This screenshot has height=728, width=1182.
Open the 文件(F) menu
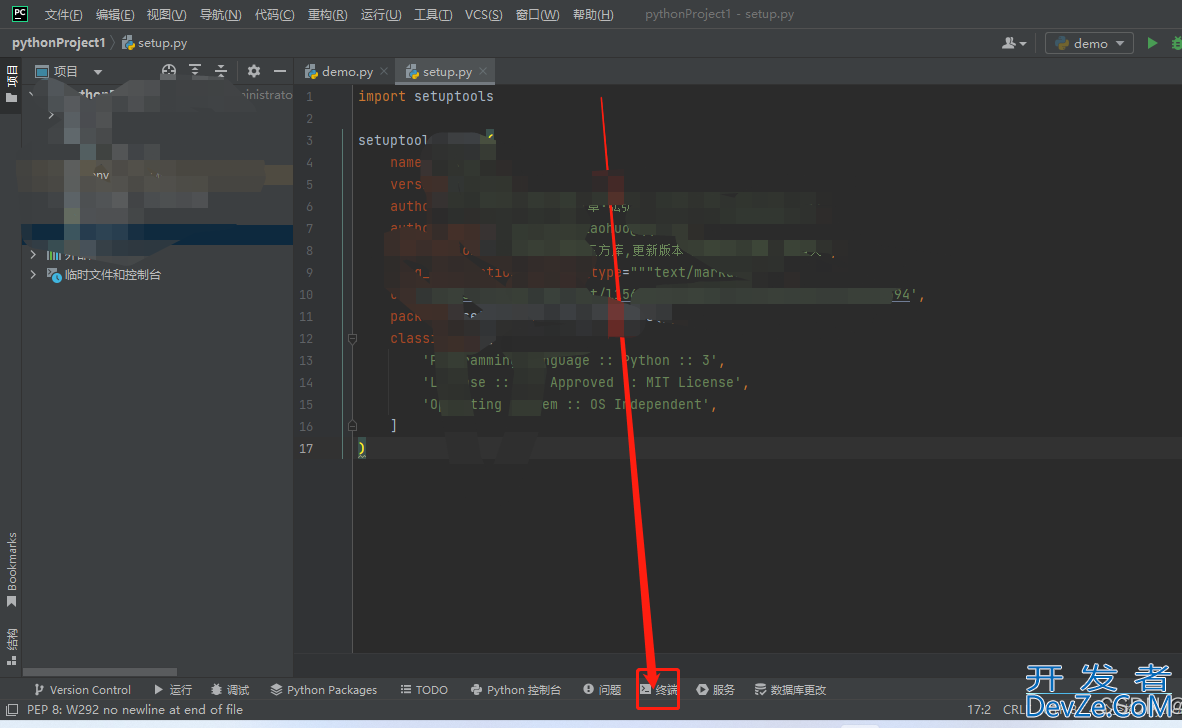[63, 14]
